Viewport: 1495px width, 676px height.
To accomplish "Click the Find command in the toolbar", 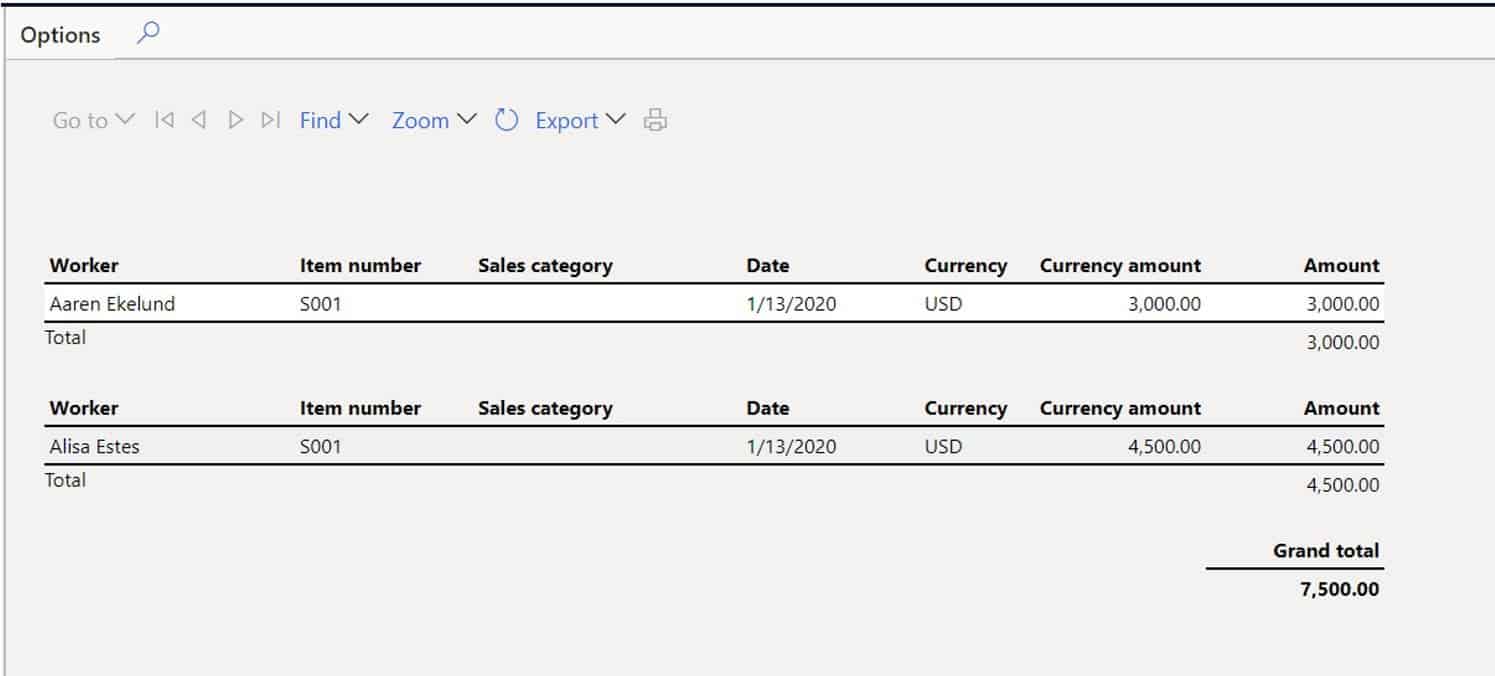I will click(319, 120).
